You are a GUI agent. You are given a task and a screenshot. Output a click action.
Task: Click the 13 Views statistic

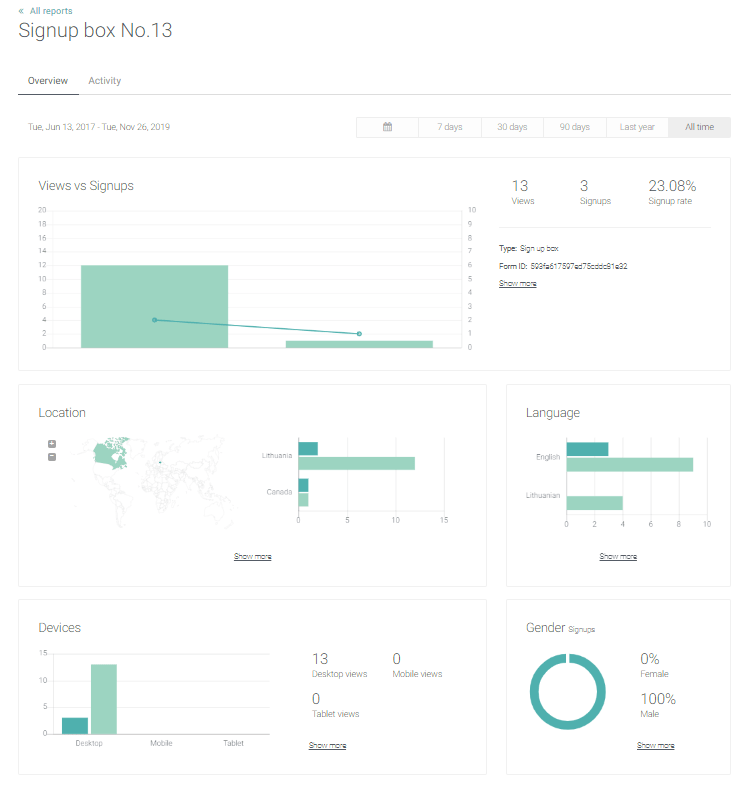pyautogui.click(x=522, y=192)
